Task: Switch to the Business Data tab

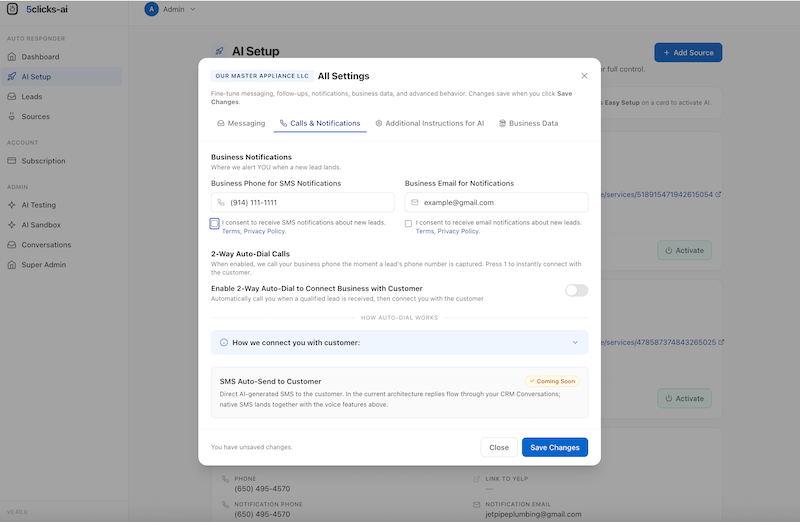Action: 528,123
